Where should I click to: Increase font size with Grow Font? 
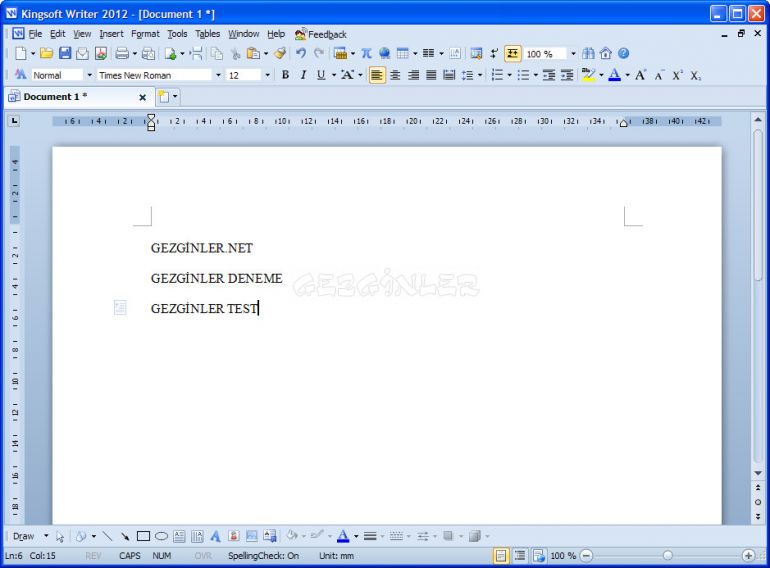(x=640, y=75)
